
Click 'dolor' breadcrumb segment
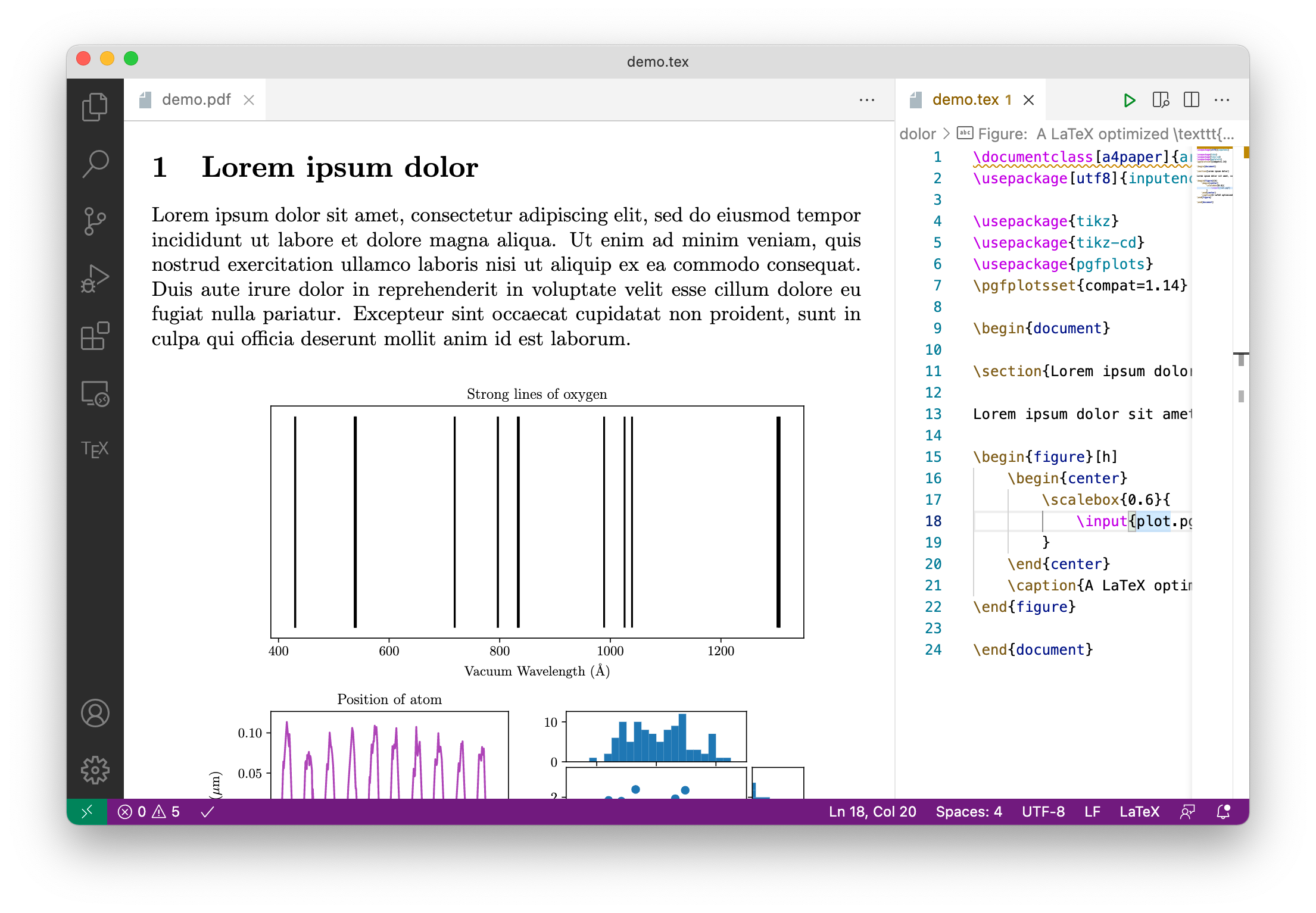point(918,134)
